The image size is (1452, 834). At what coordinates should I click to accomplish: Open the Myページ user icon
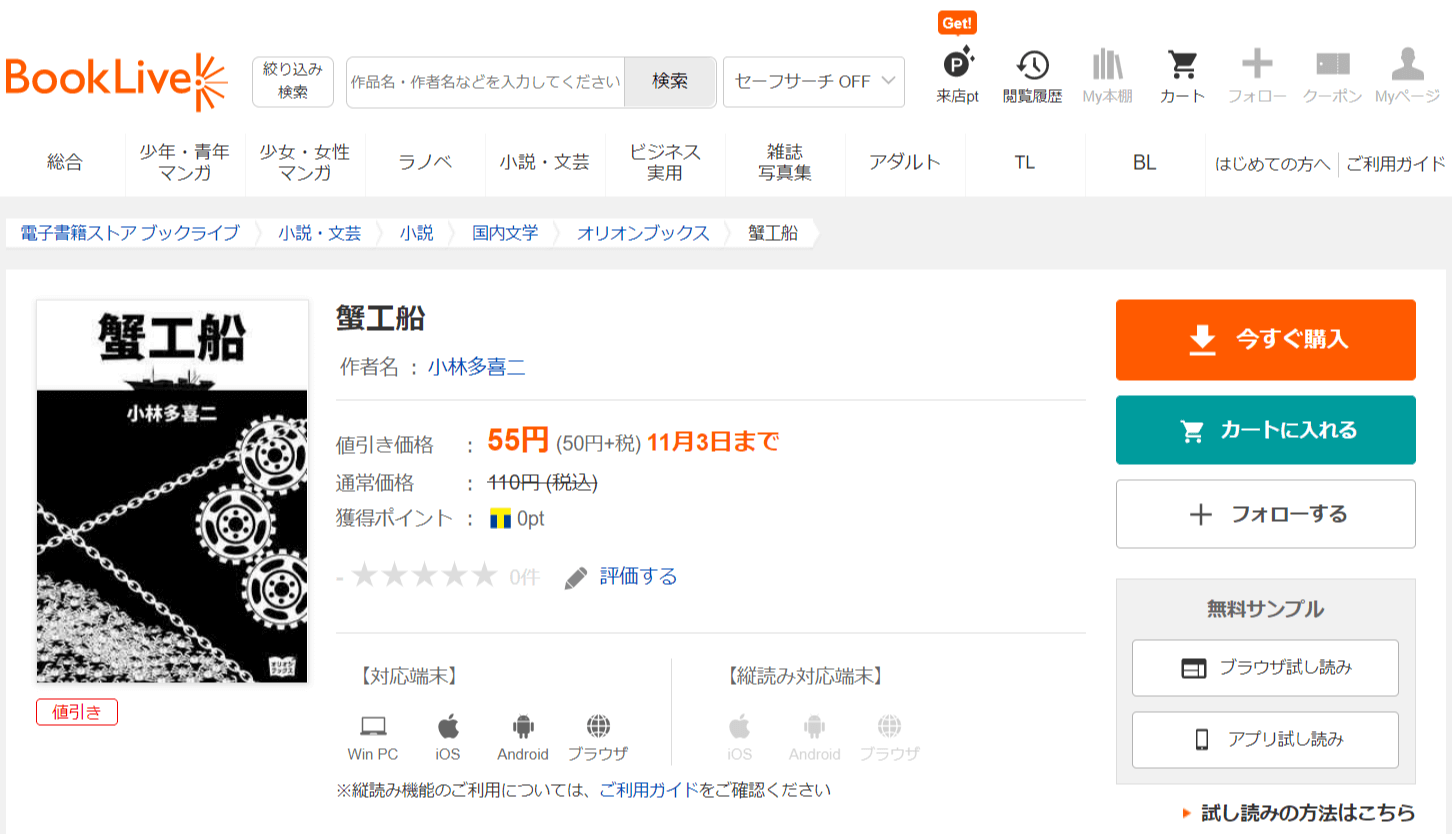click(x=1406, y=66)
